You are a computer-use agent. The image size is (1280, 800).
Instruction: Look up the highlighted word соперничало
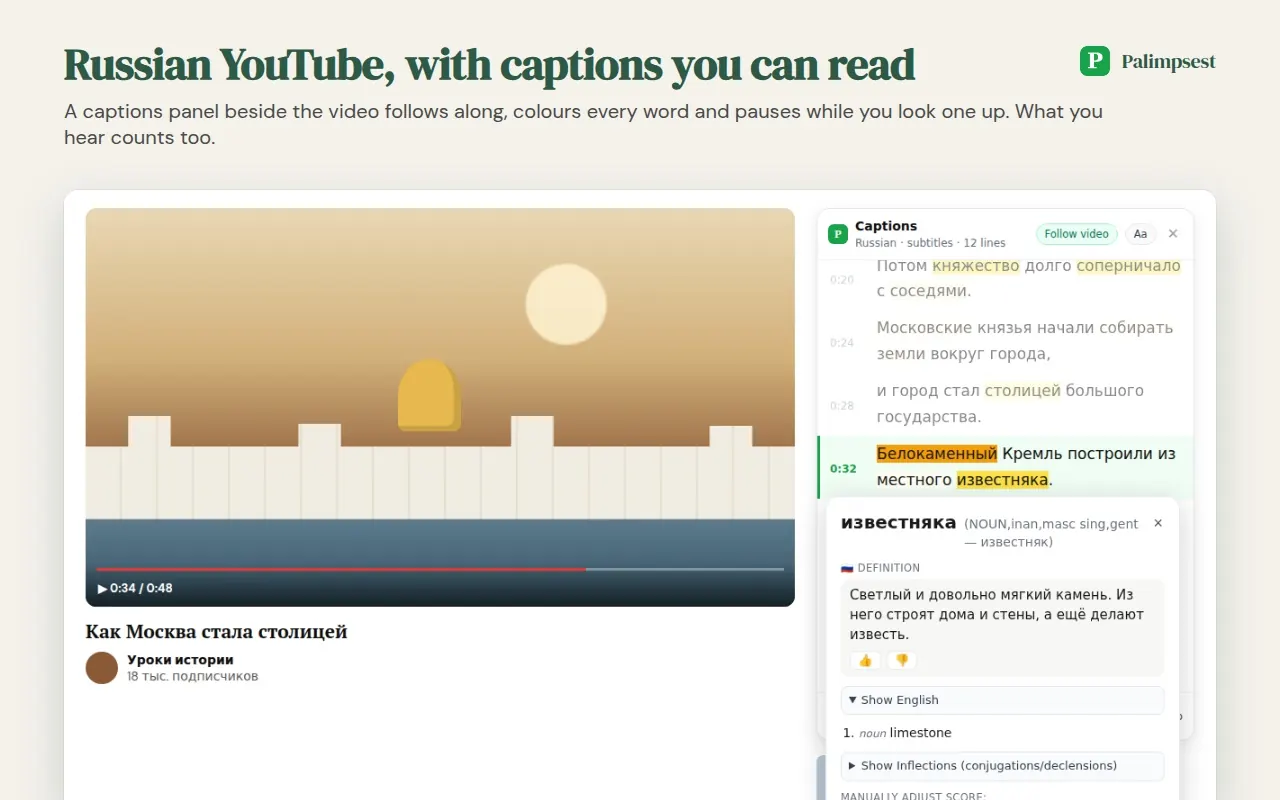point(1128,265)
